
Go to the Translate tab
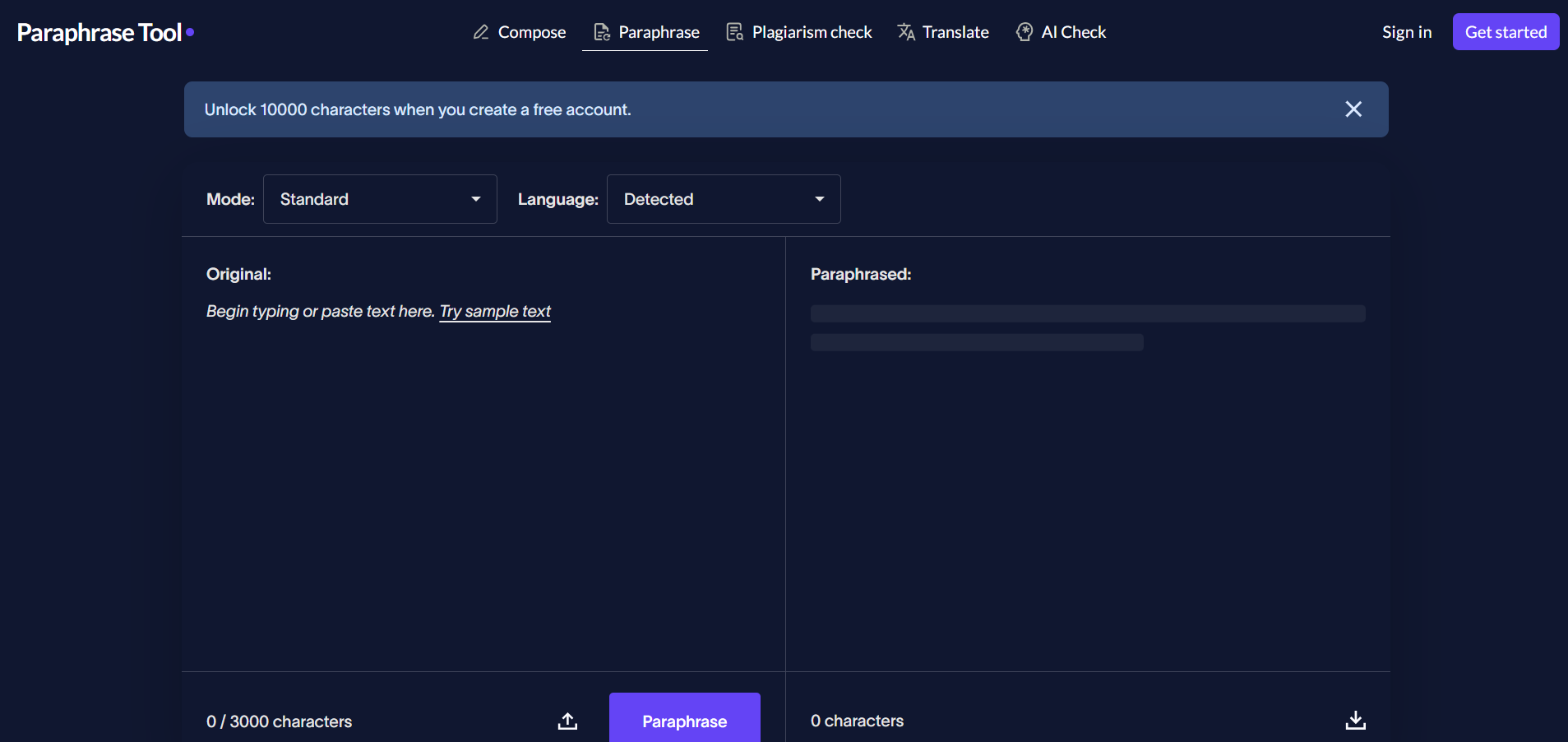tap(955, 32)
